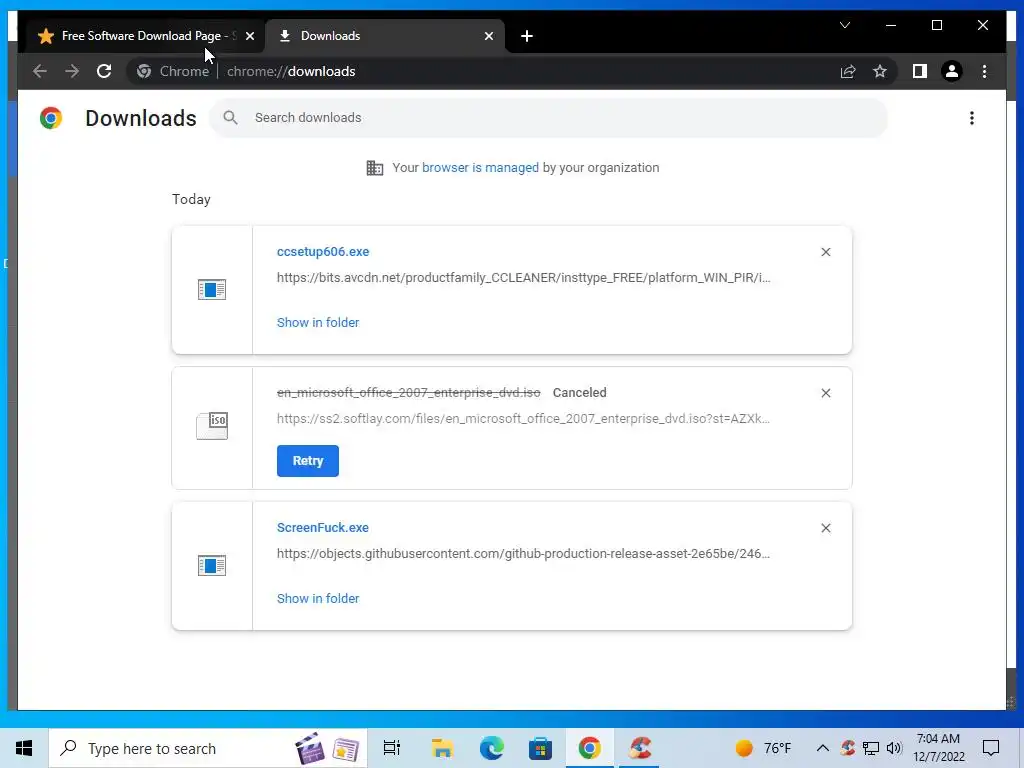This screenshot has width=1024, height=768.
Task: Expand hidden system tray icons
Action: (x=823, y=748)
